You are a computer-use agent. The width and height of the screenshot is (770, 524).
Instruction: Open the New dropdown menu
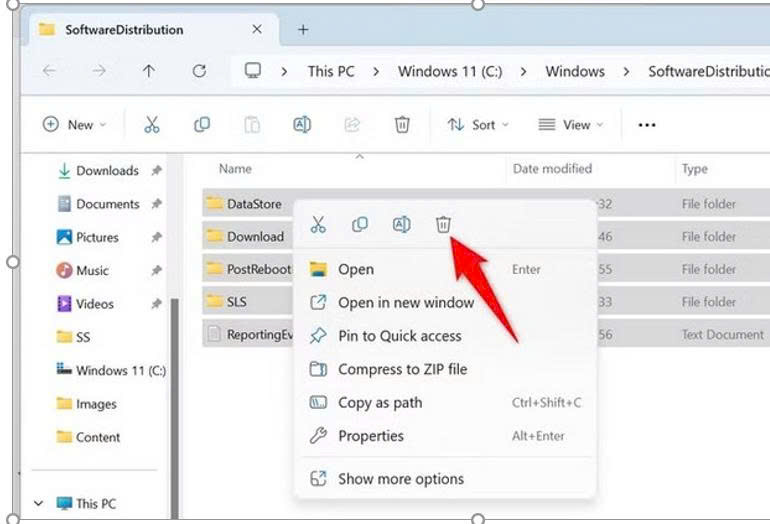[x=75, y=125]
